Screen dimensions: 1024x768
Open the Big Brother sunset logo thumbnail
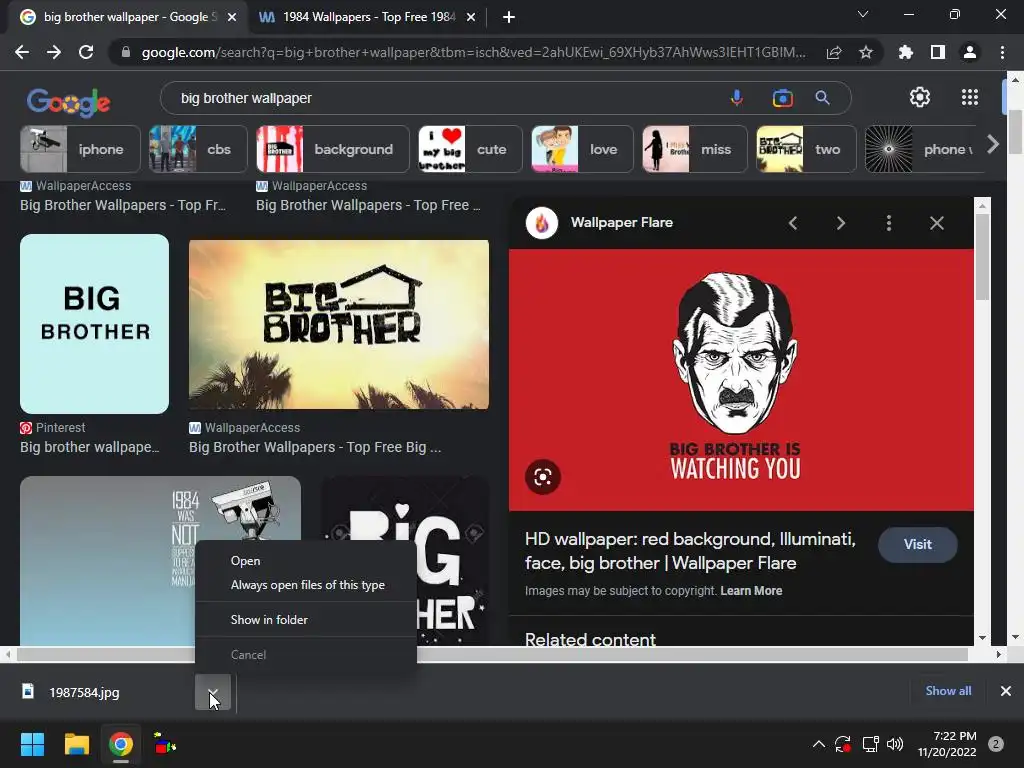pyautogui.click(x=339, y=325)
